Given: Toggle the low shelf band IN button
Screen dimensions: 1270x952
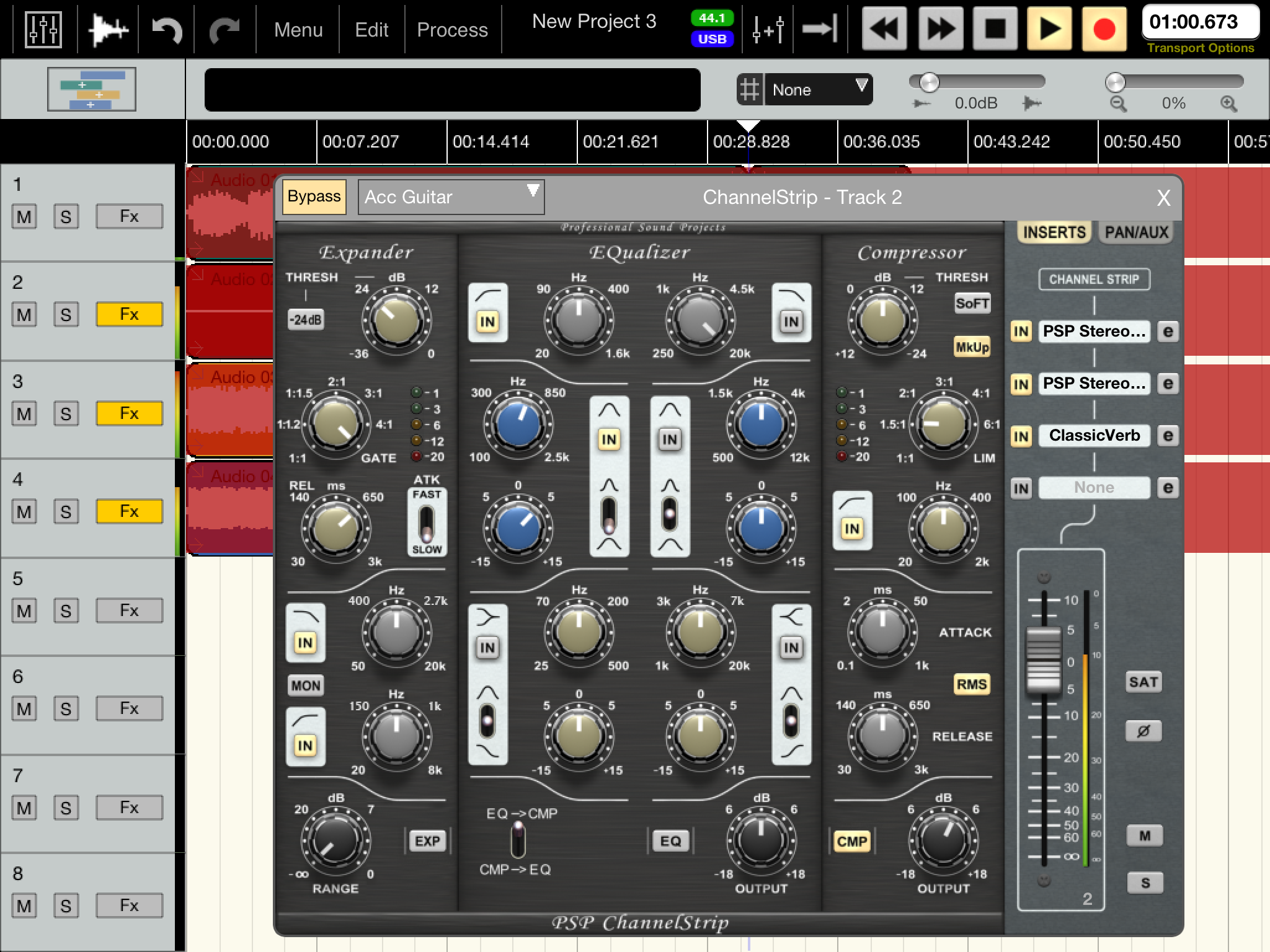Looking at the screenshot, I should pos(487,648).
